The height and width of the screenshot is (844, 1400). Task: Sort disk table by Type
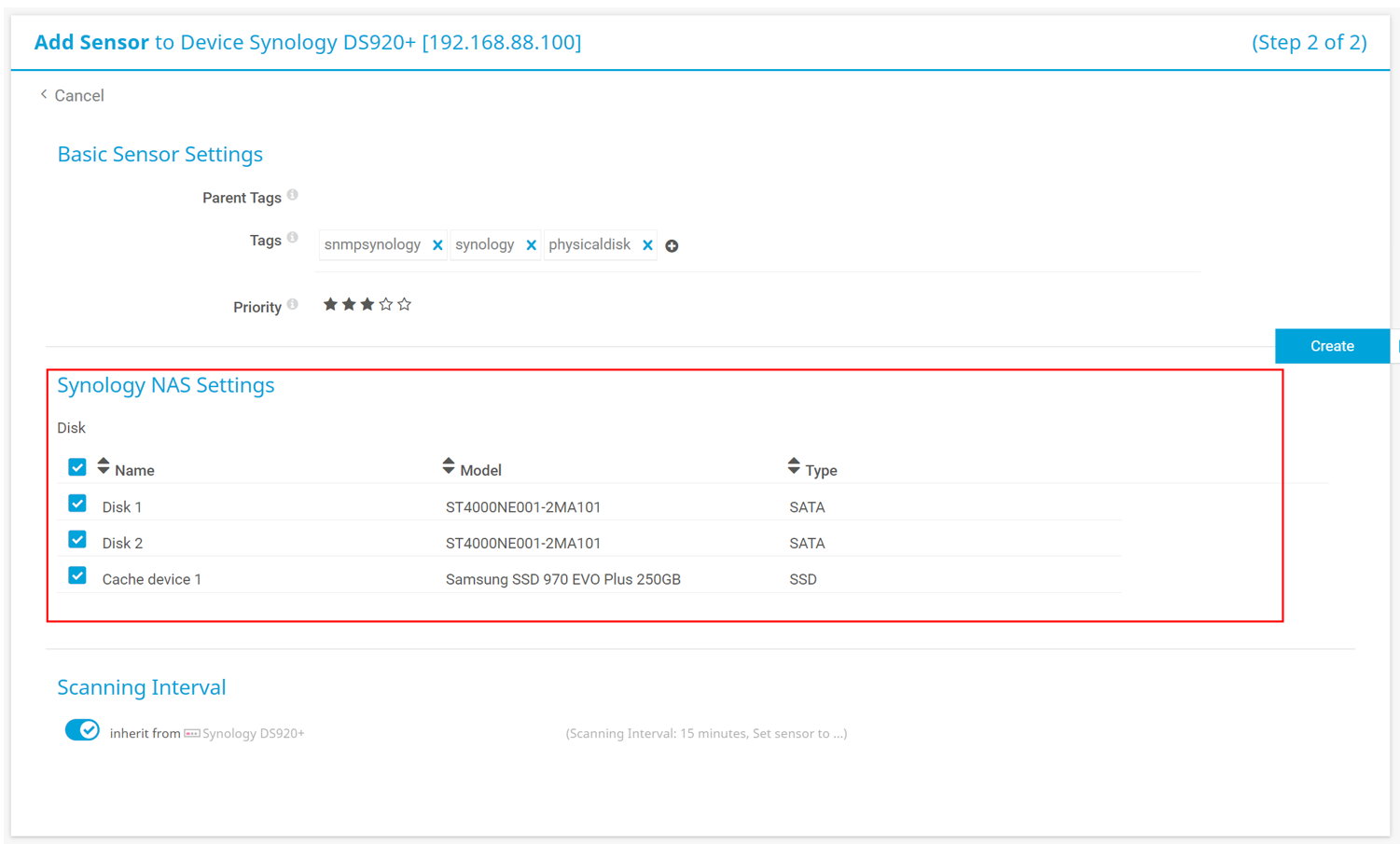click(x=794, y=466)
